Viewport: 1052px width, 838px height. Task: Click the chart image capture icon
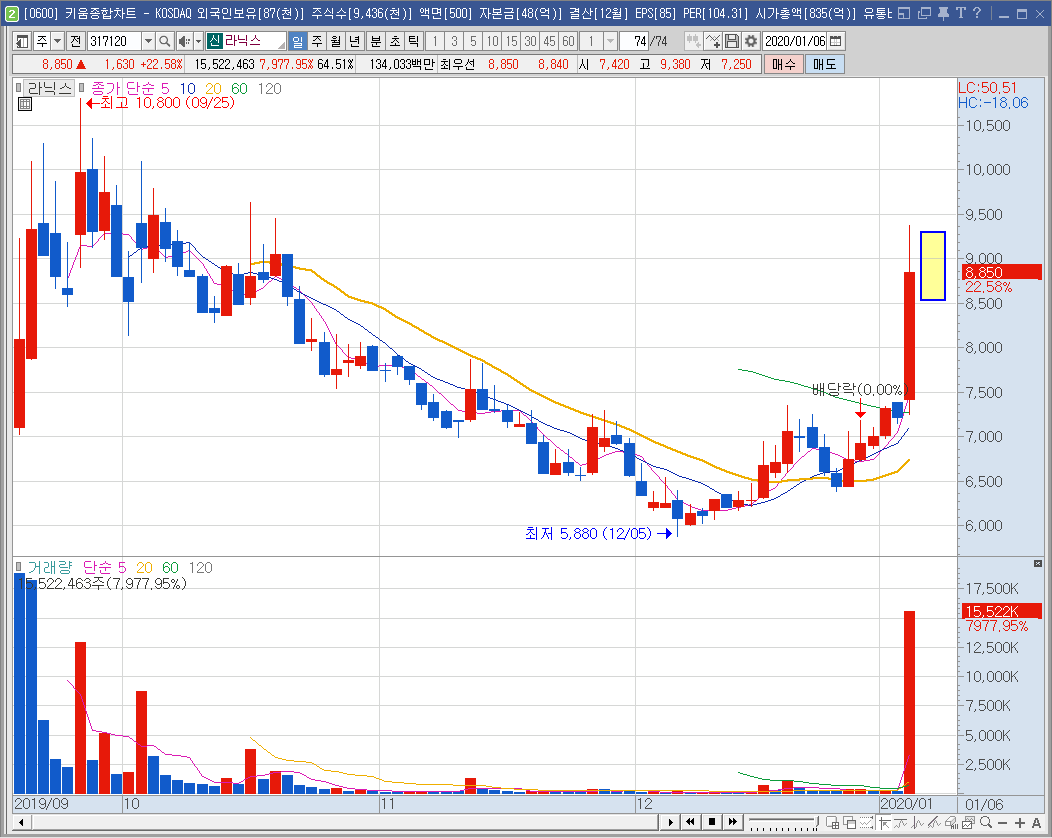[968, 822]
